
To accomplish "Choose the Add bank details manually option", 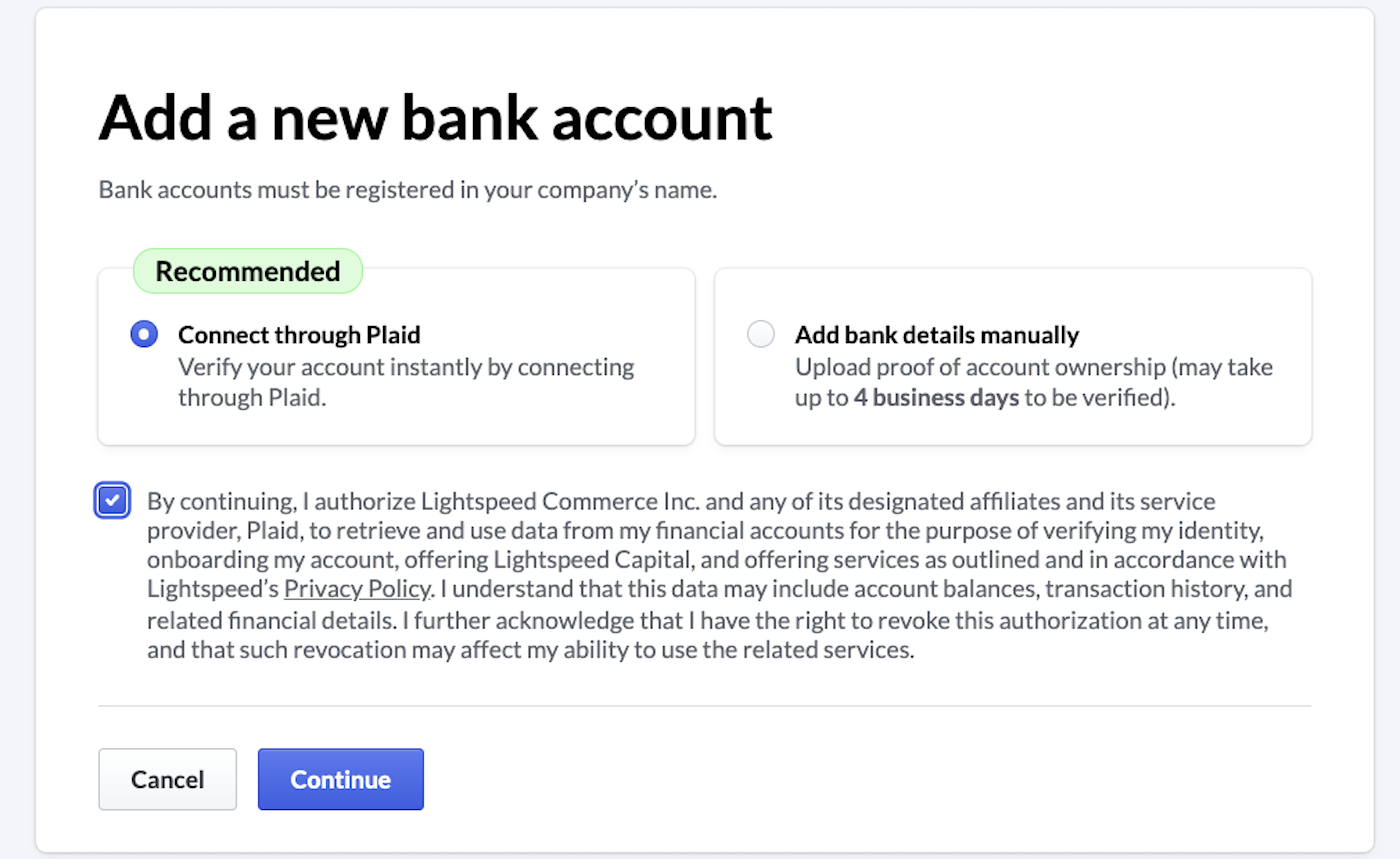I will (760, 334).
